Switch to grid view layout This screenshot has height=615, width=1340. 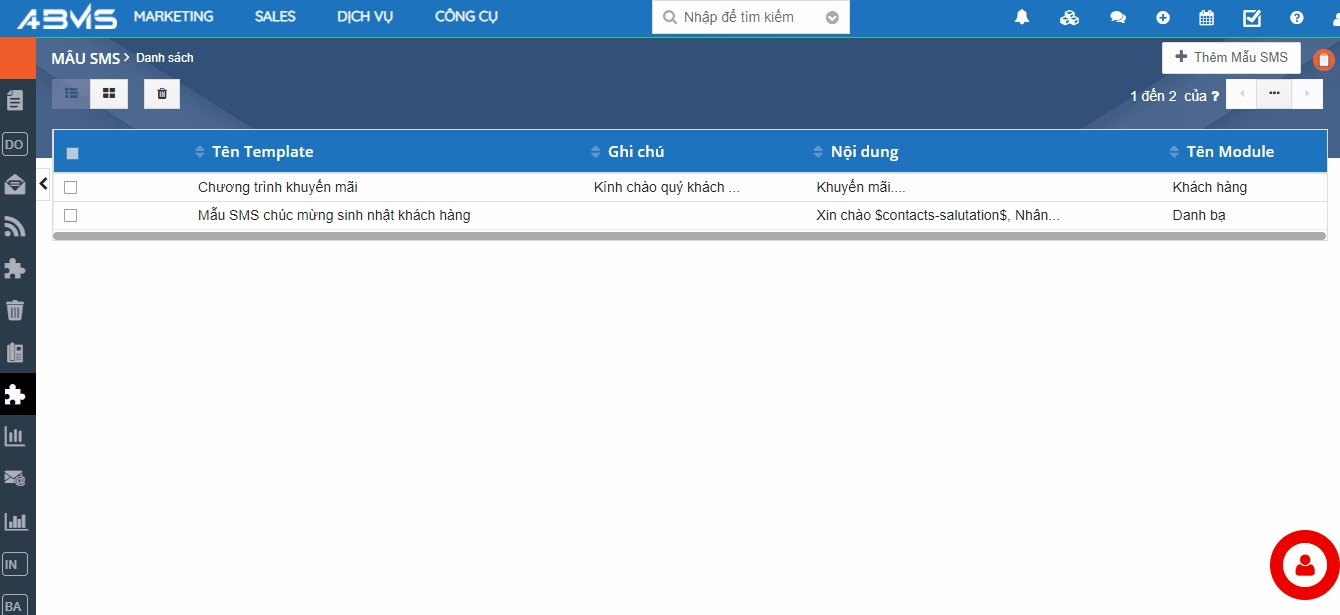coord(109,94)
